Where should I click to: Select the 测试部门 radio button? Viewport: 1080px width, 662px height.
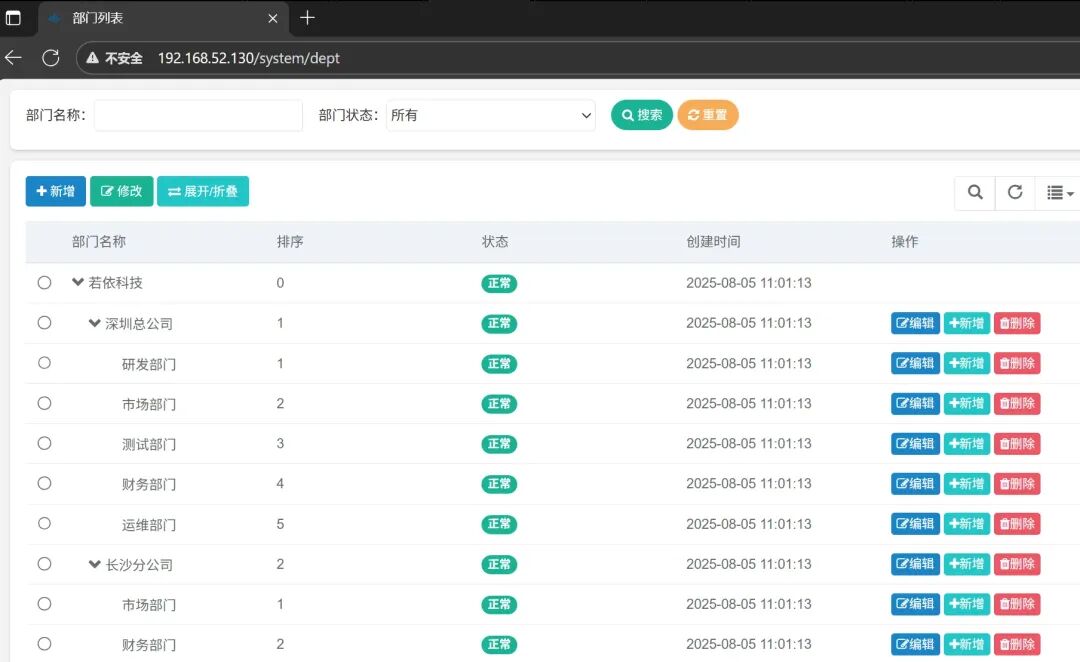click(x=44, y=443)
